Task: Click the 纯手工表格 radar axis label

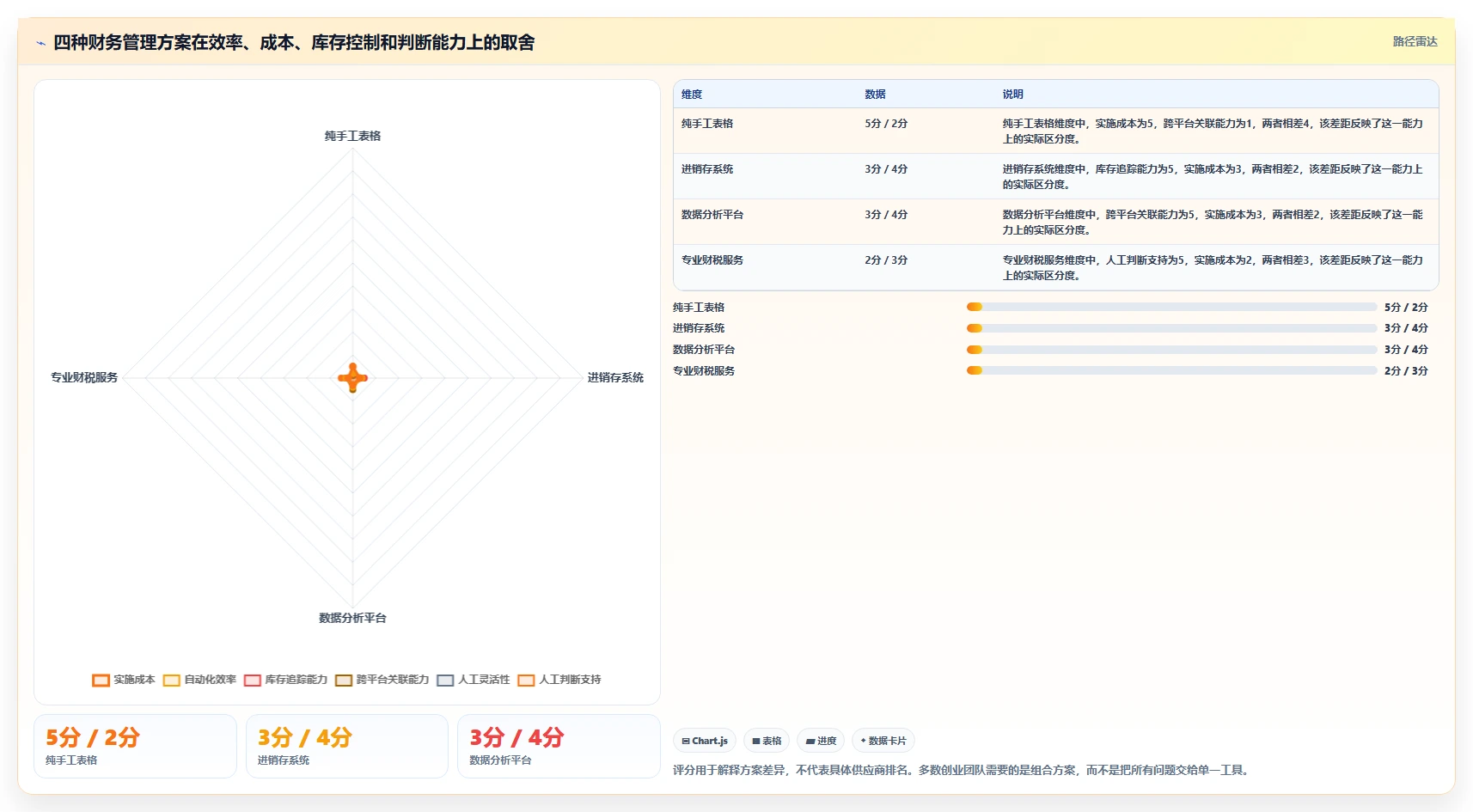Action: coord(352,136)
